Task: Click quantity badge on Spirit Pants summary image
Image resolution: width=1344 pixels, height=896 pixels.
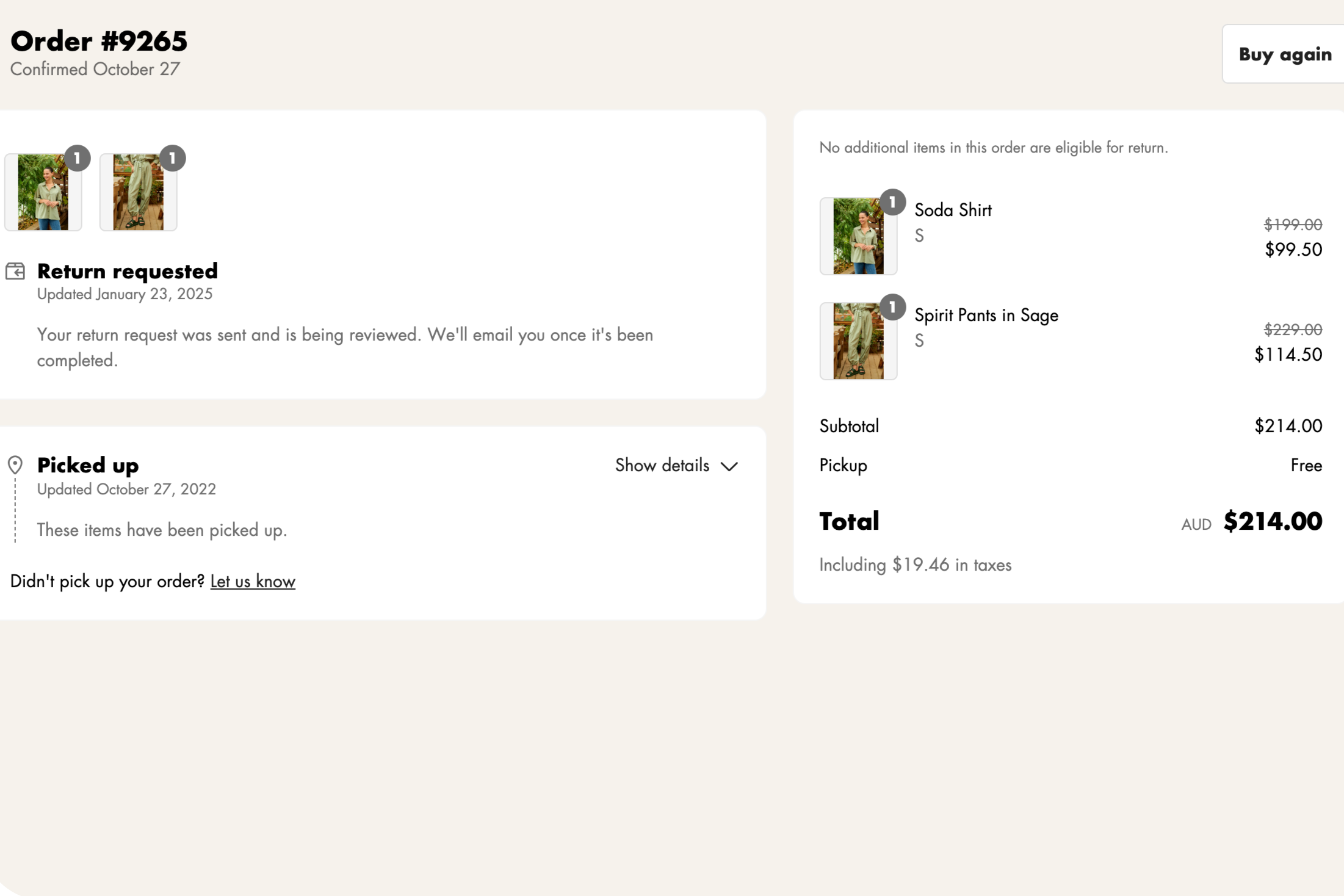Action: pyautogui.click(x=892, y=307)
